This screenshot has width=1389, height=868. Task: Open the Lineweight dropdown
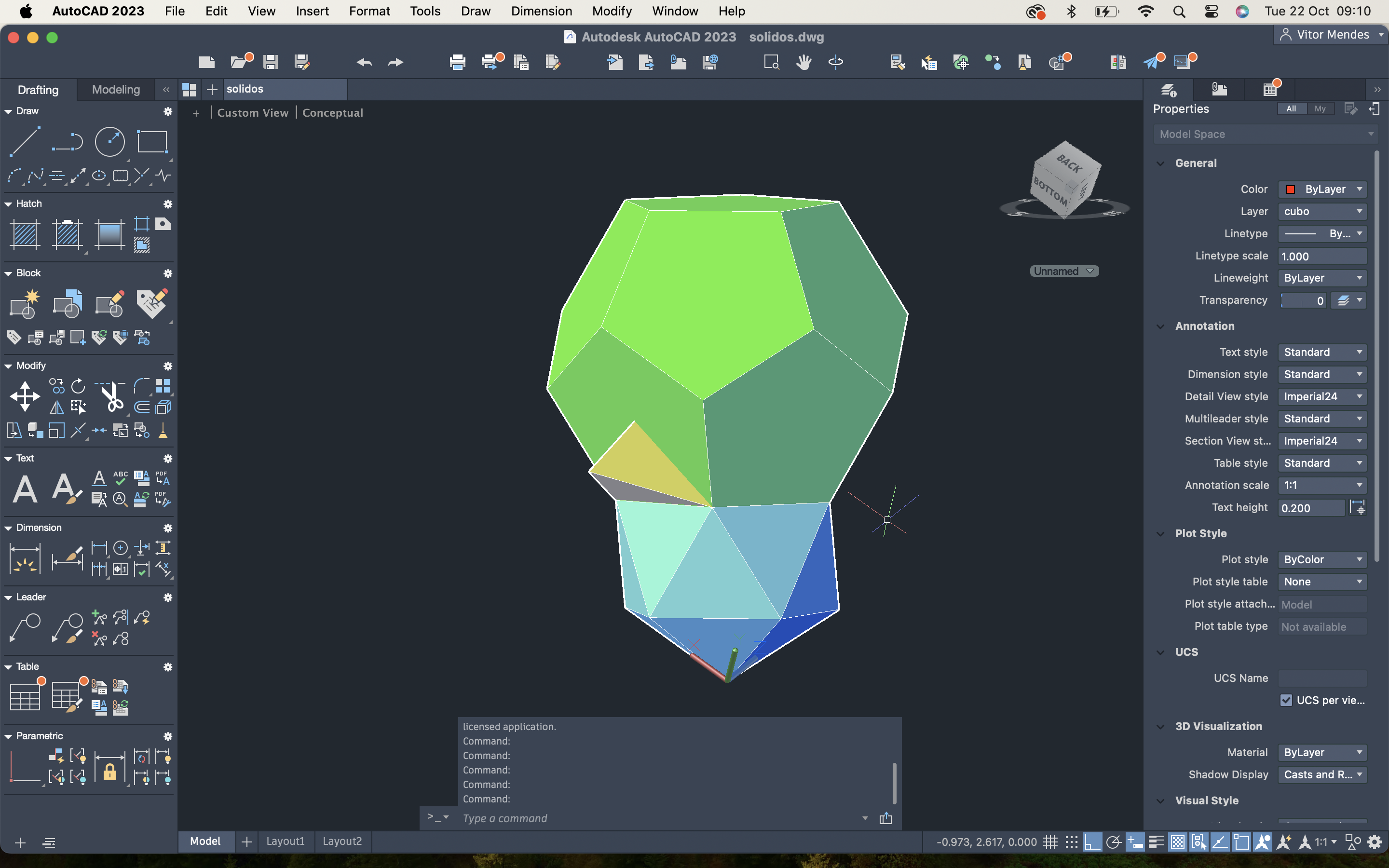point(1322,278)
